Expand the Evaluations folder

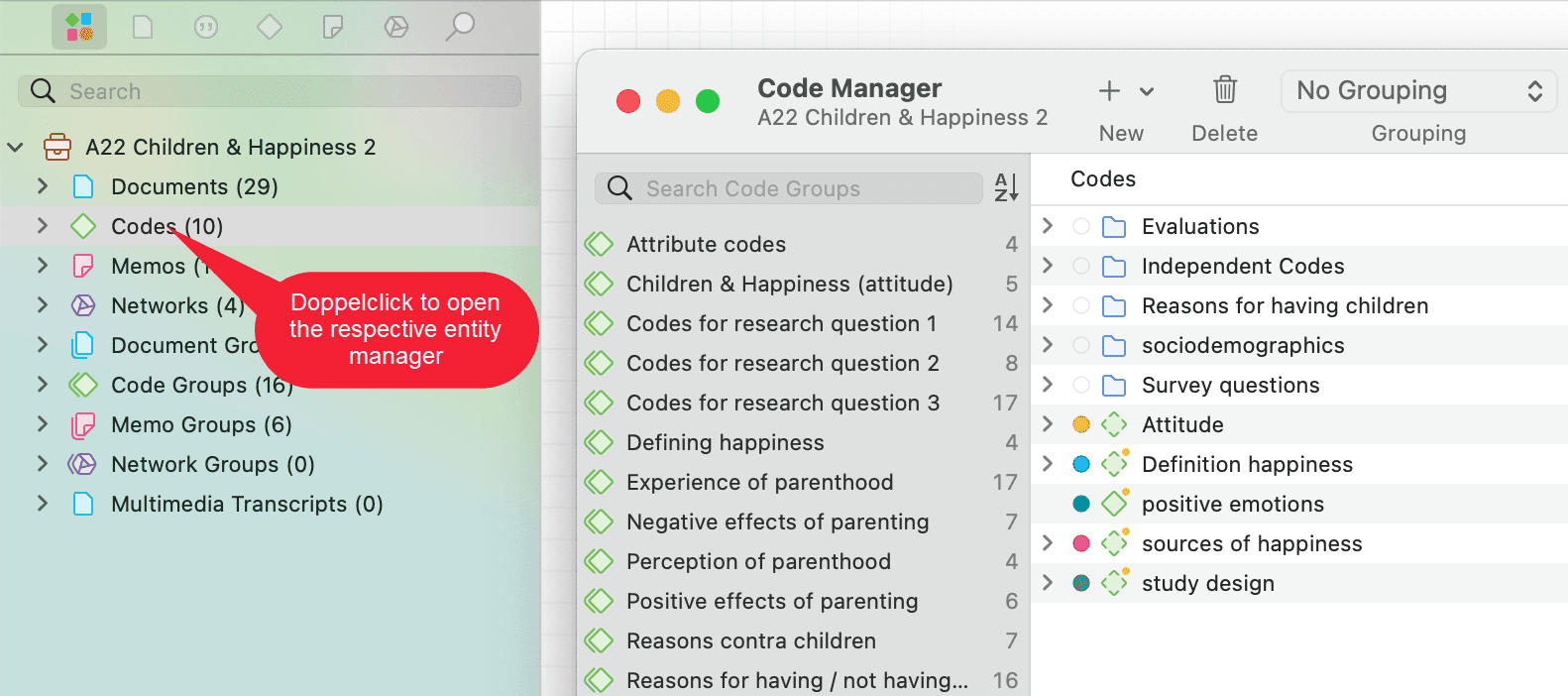click(1048, 226)
